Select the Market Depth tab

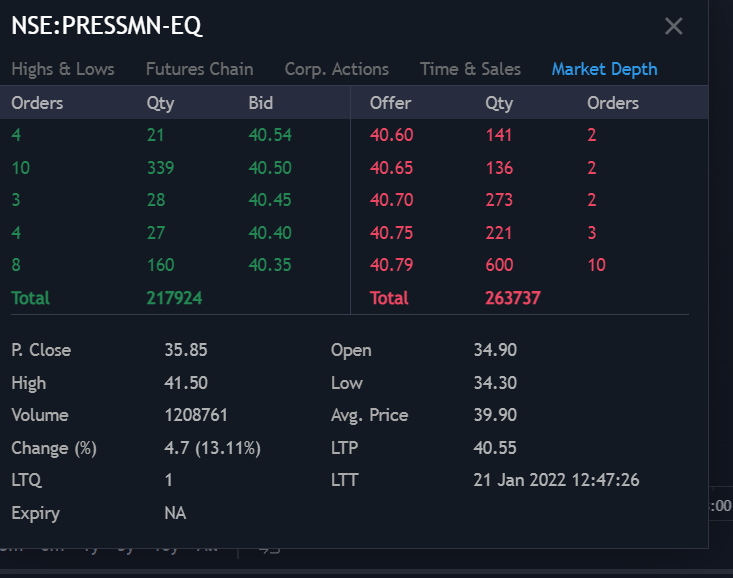click(604, 69)
